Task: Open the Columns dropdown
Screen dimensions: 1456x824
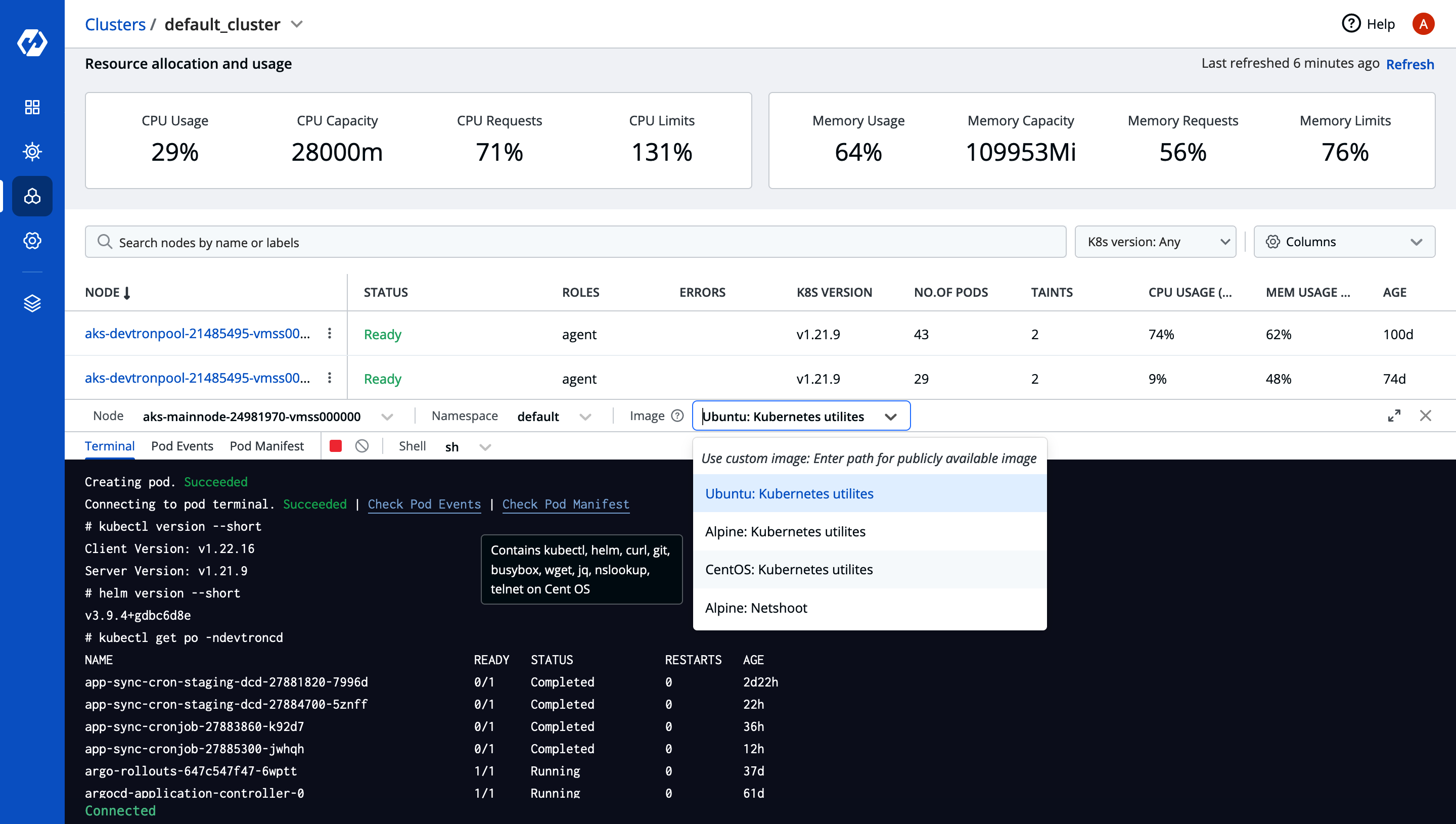Action: 1344,241
